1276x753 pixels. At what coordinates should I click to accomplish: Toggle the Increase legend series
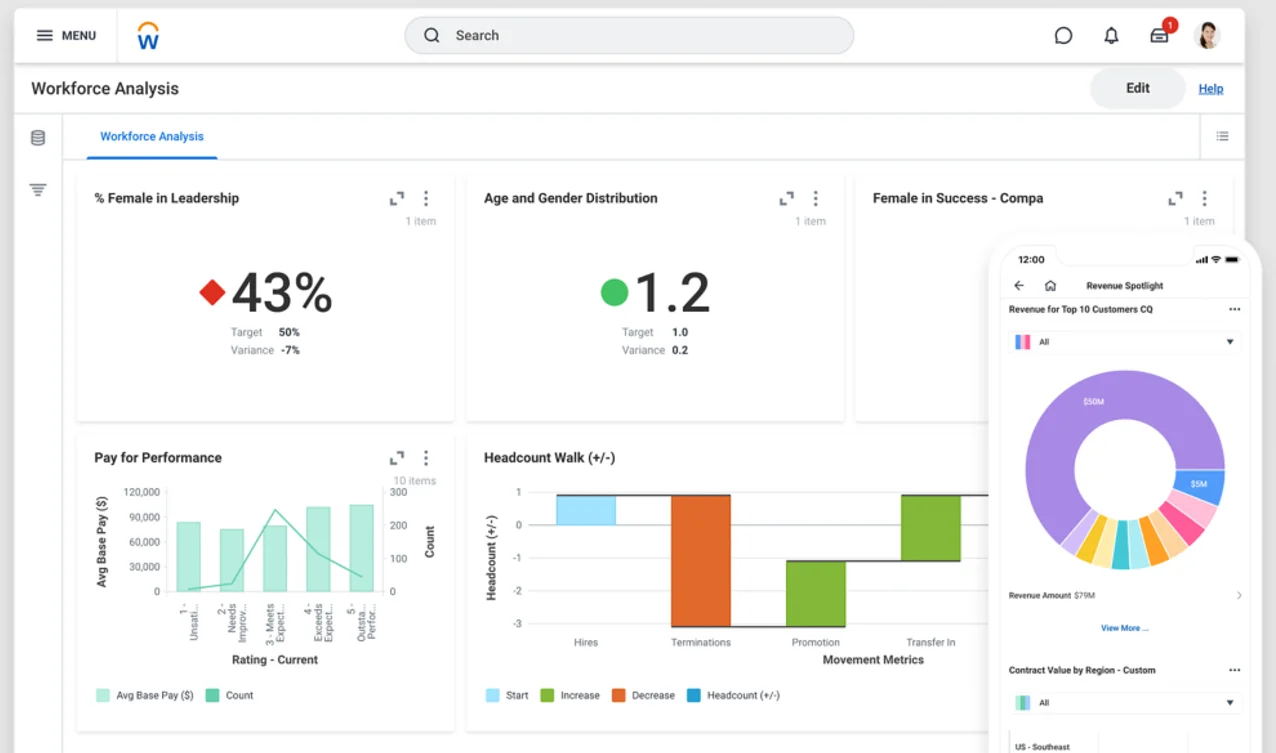tap(570, 695)
